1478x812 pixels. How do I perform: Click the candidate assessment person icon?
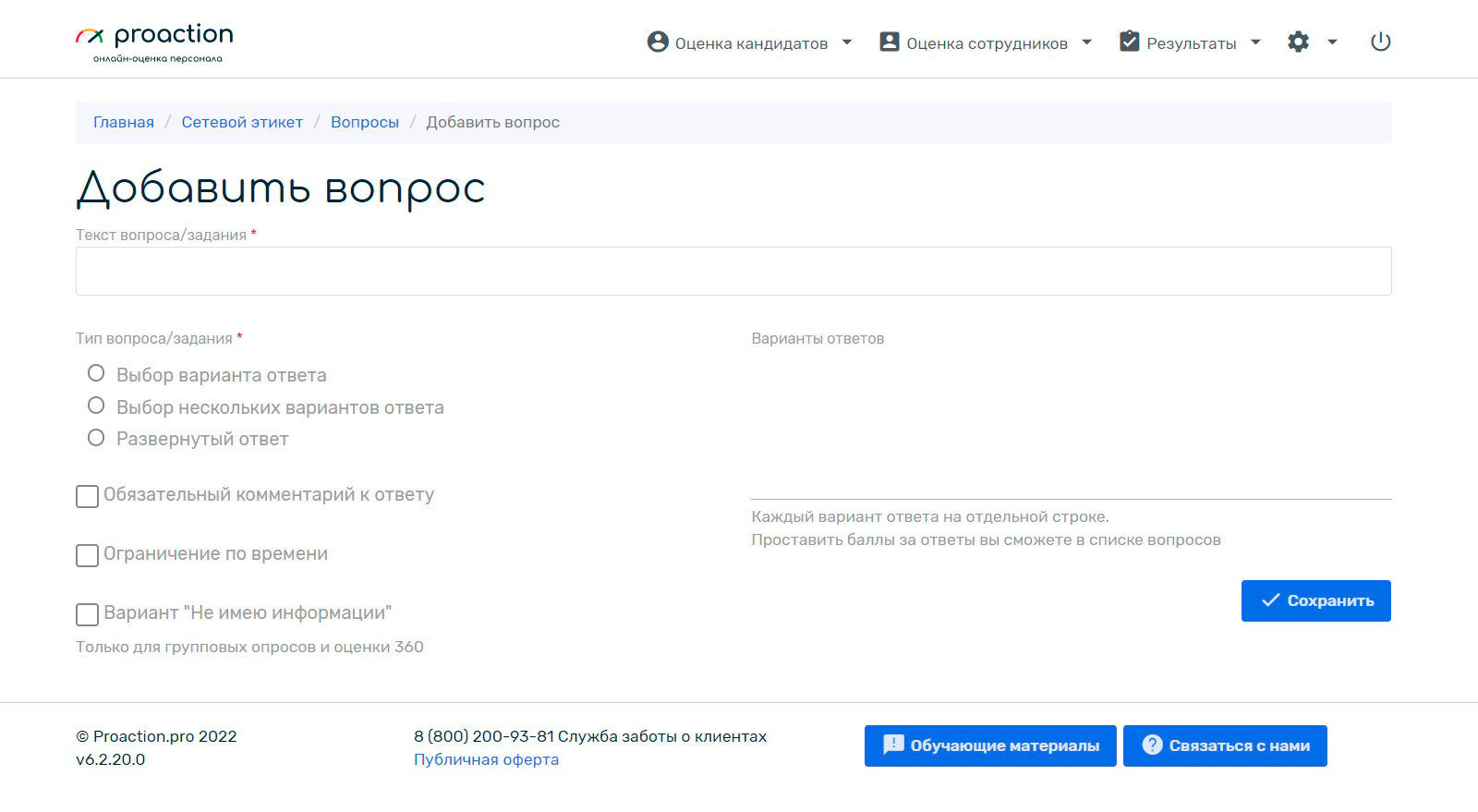click(x=658, y=42)
